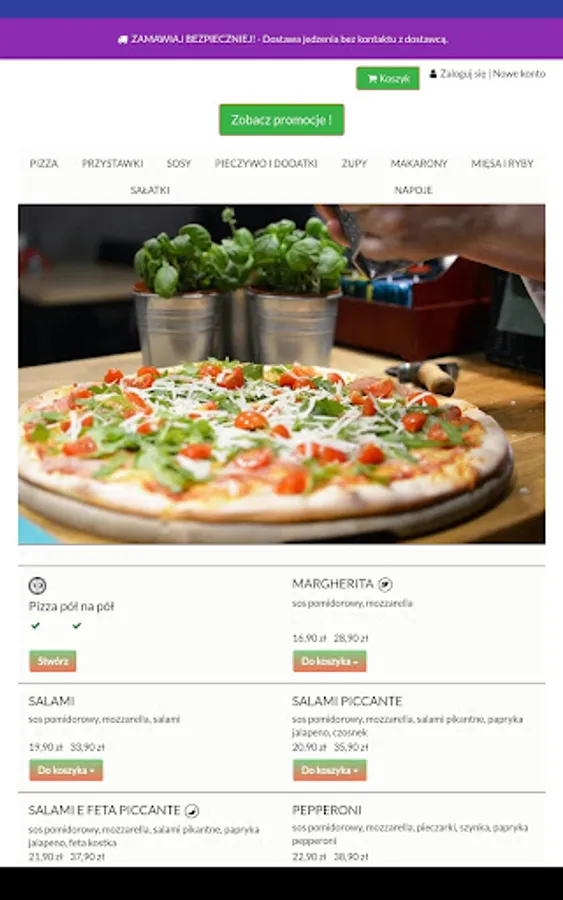563x900 pixels.
Task: Go to the SAŁATKI category
Action: [x=150, y=190]
